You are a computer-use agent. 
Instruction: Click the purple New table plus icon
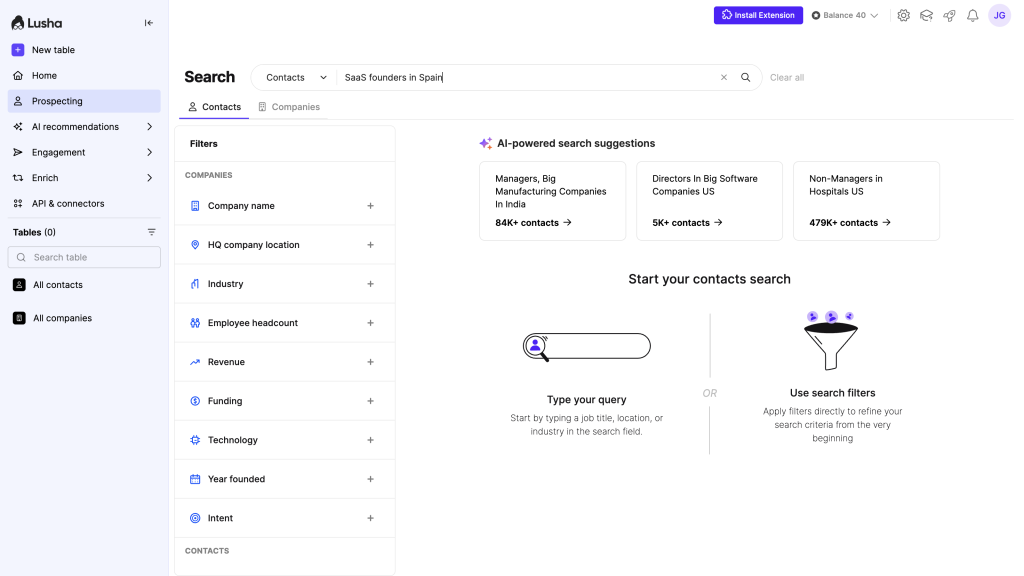pyautogui.click(x=18, y=50)
